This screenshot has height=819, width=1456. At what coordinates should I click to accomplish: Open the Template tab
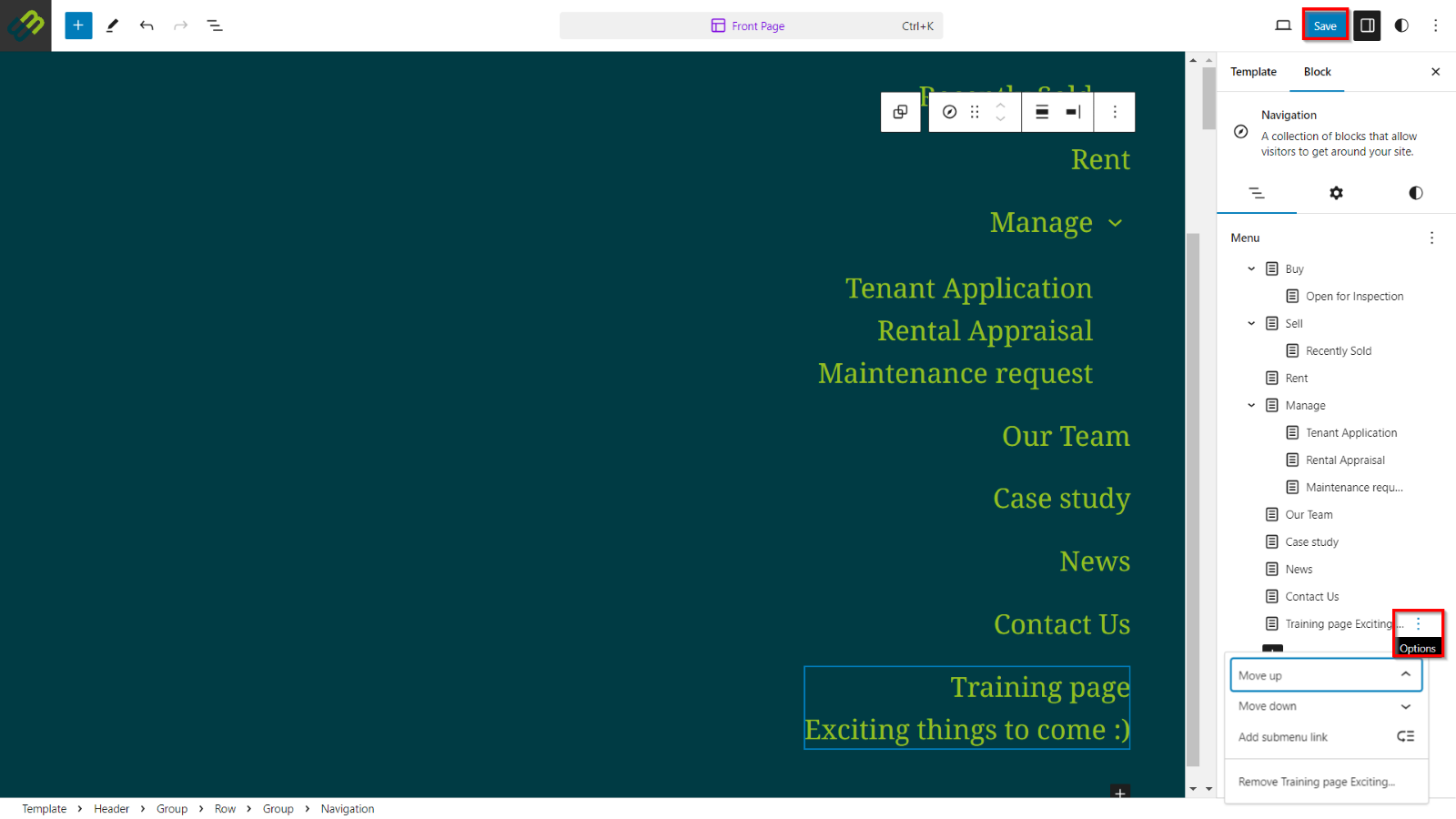(1253, 72)
